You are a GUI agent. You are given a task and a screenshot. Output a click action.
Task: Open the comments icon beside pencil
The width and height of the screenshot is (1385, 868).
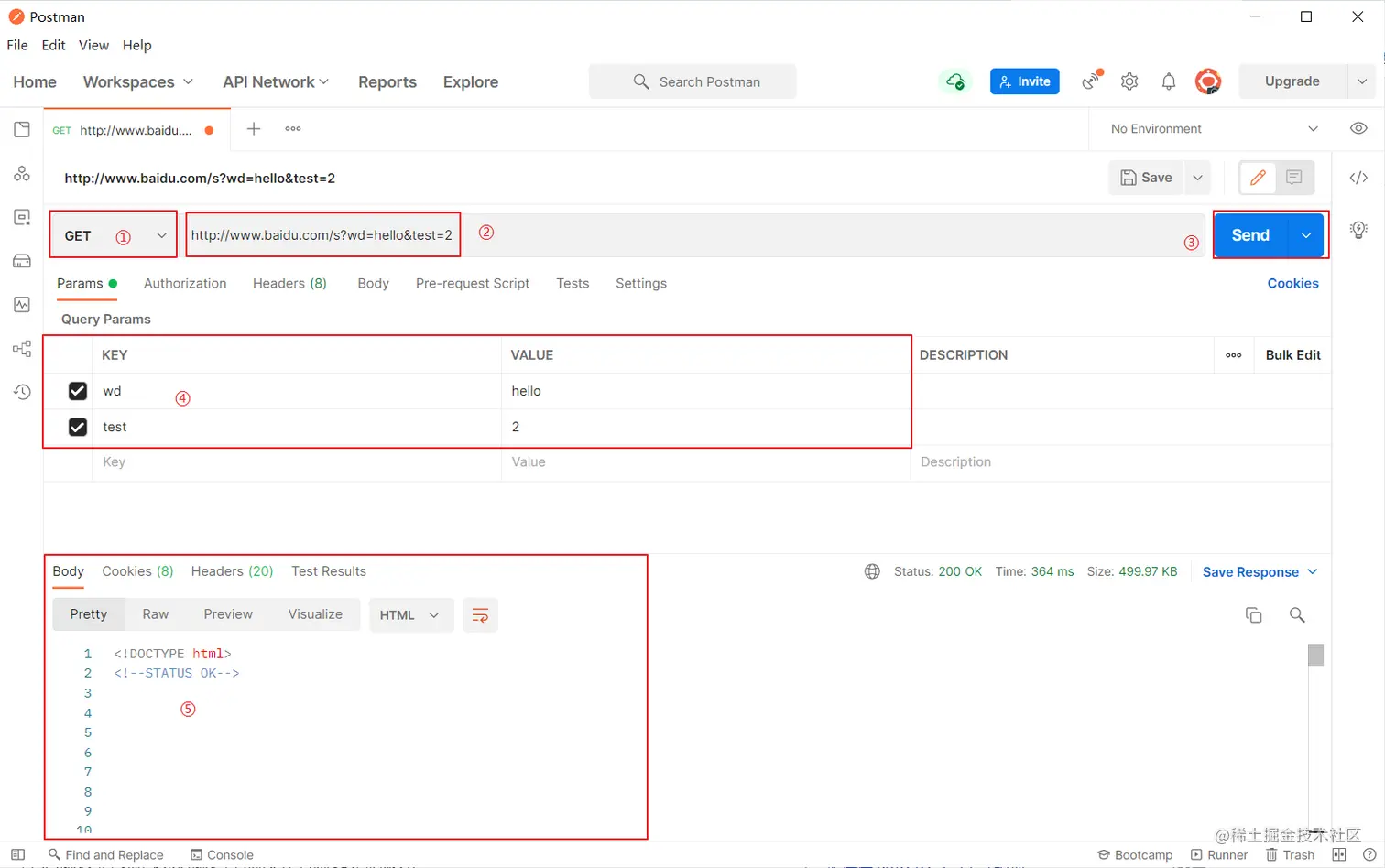[1293, 178]
